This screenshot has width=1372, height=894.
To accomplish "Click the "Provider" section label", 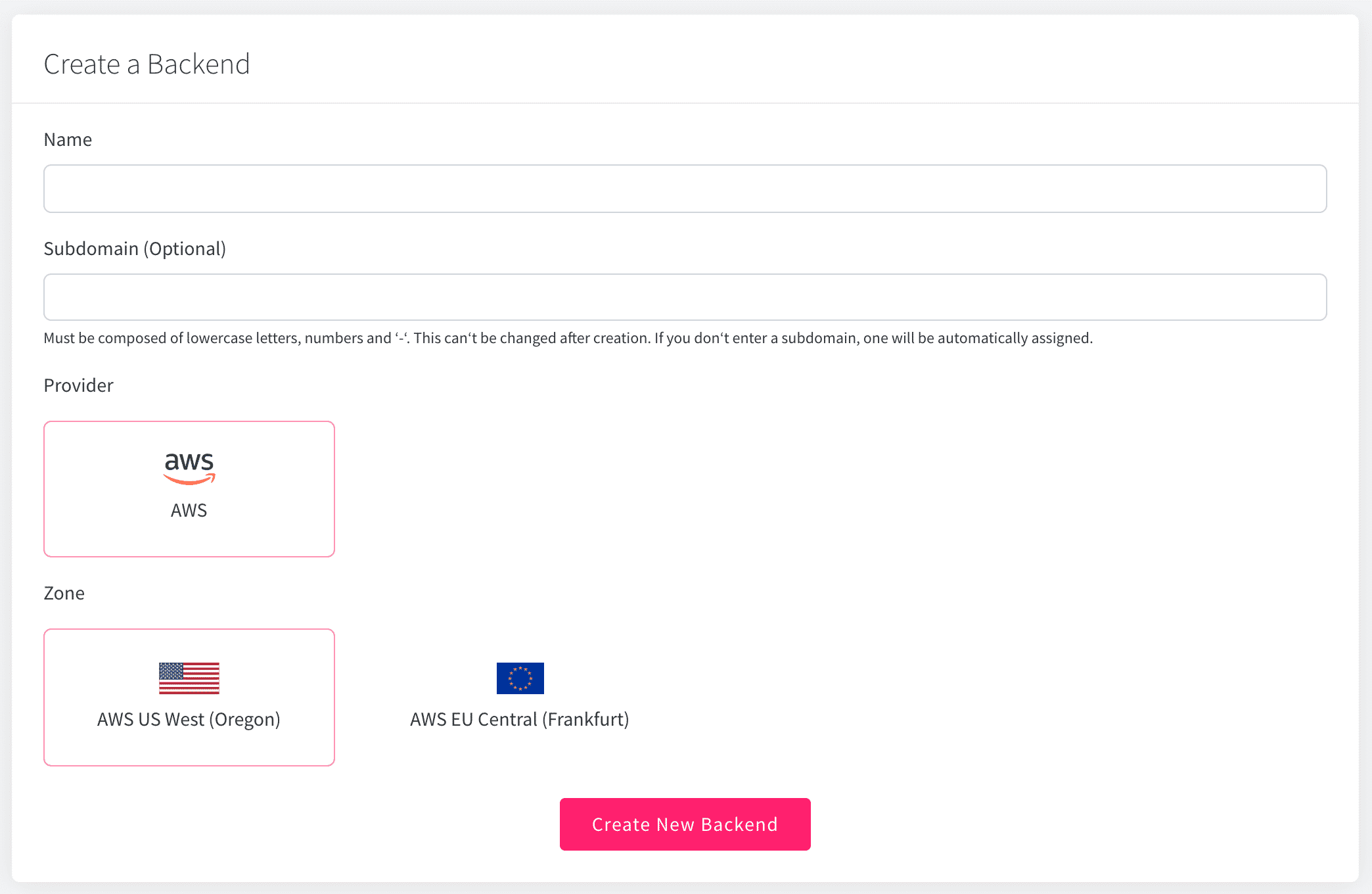I will 78,386.
